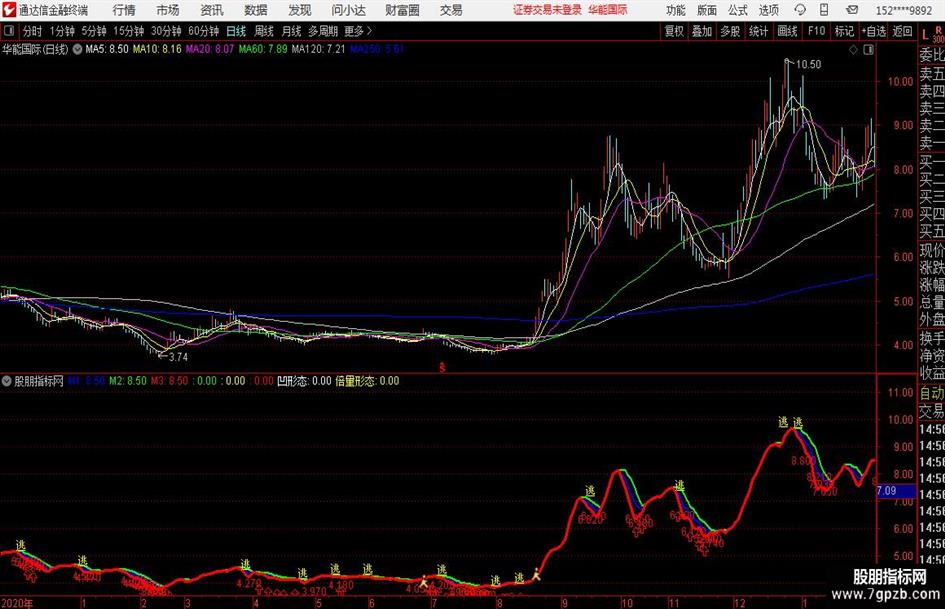Open the 版面 menu
Viewport: 945px width, 609px height.
[x=706, y=10]
